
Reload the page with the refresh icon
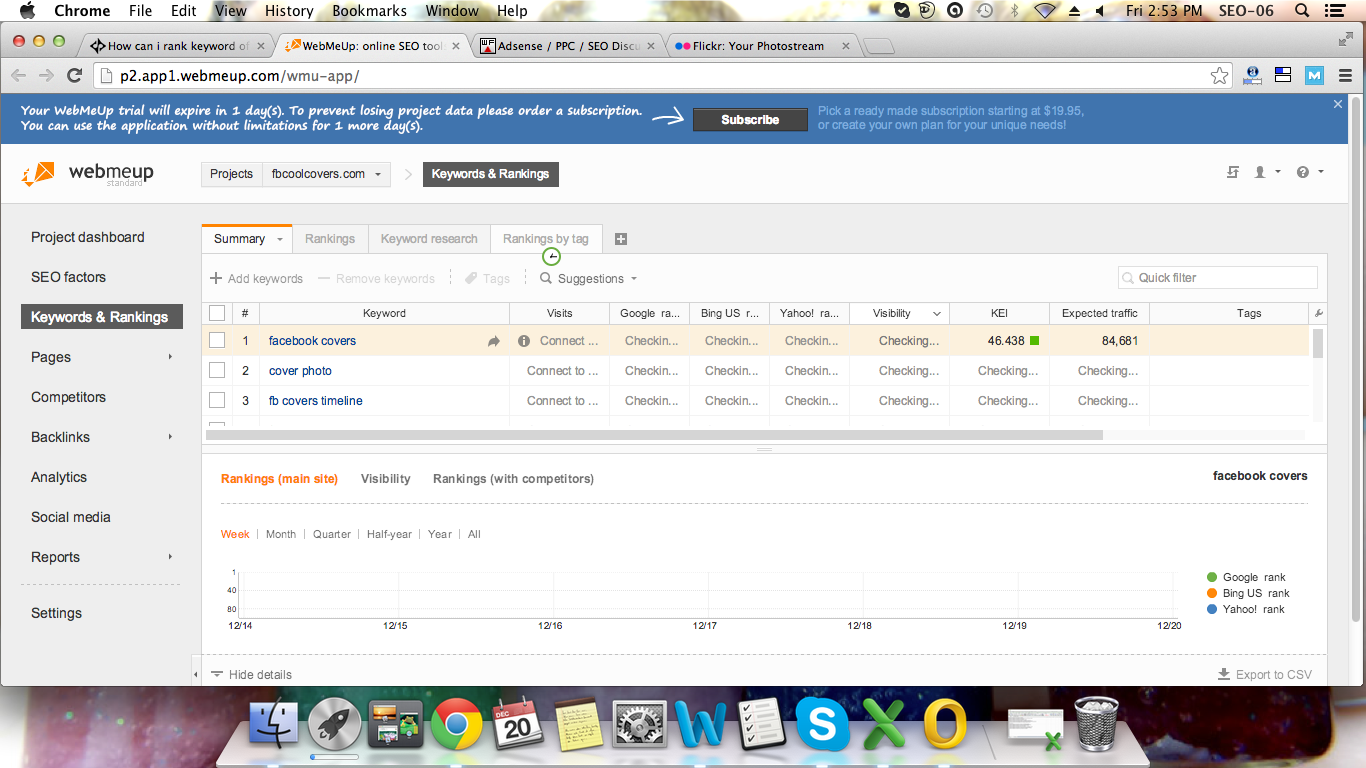pos(74,76)
